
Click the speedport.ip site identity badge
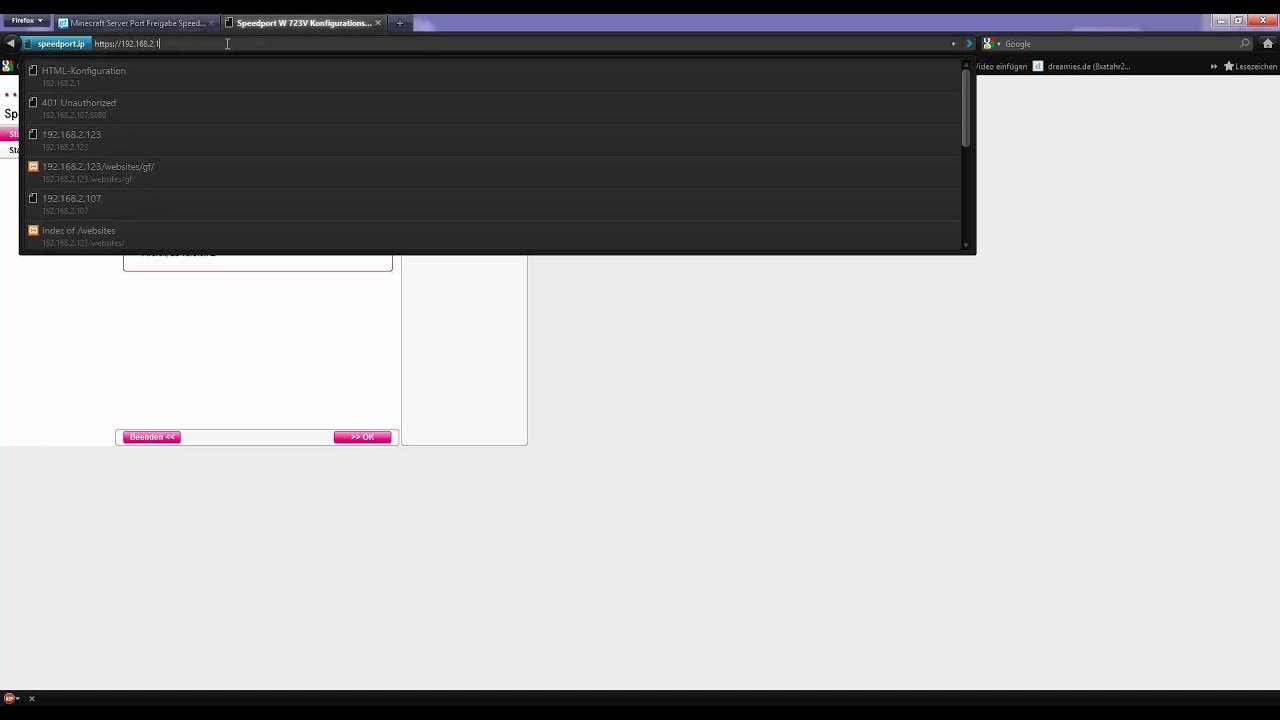pos(55,44)
